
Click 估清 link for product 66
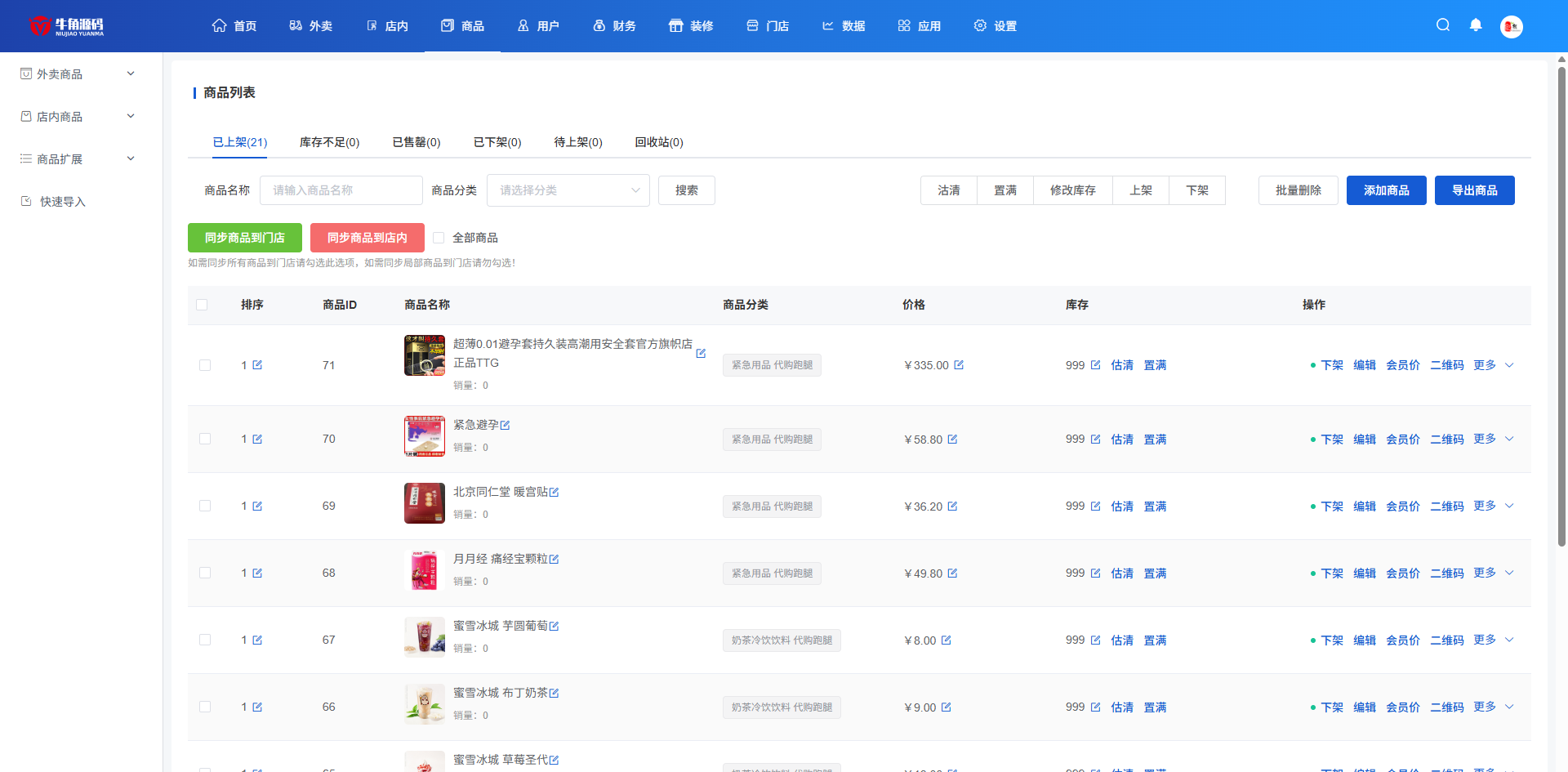pyautogui.click(x=1122, y=707)
